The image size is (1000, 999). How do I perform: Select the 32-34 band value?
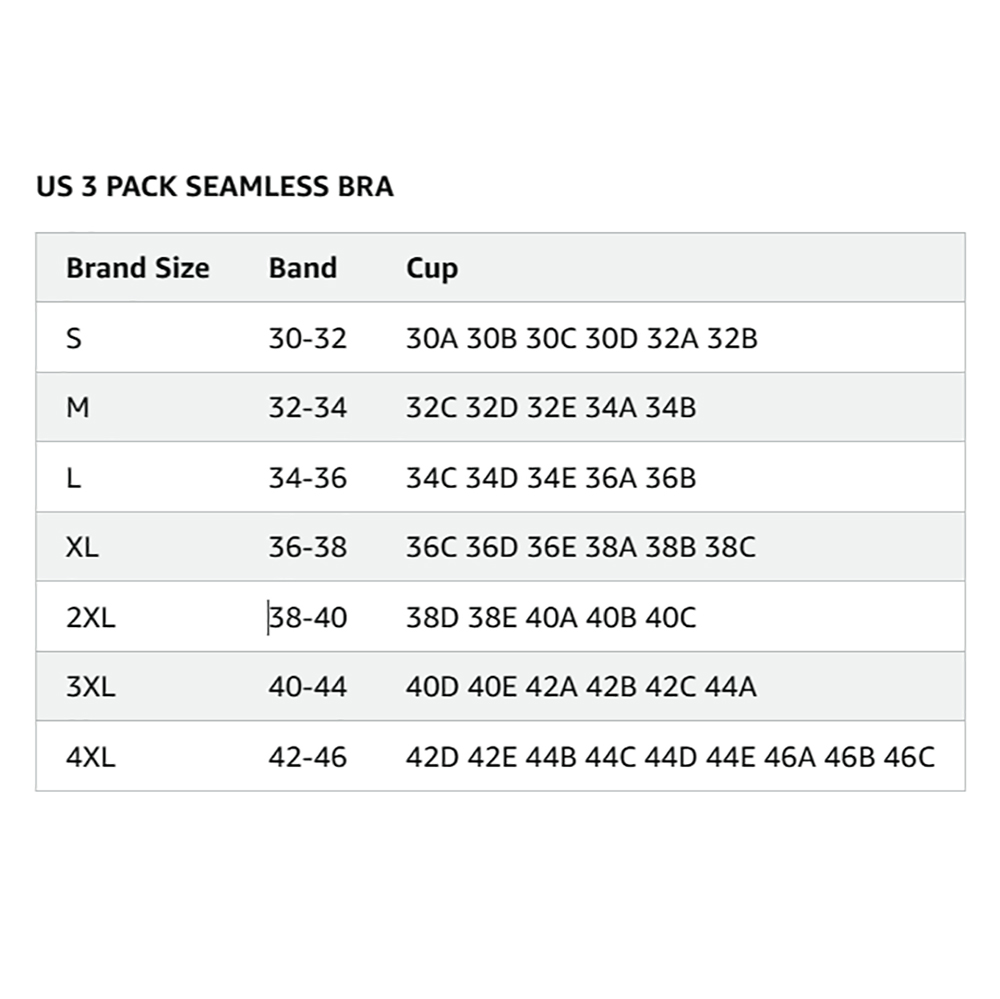pyautogui.click(x=307, y=408)
